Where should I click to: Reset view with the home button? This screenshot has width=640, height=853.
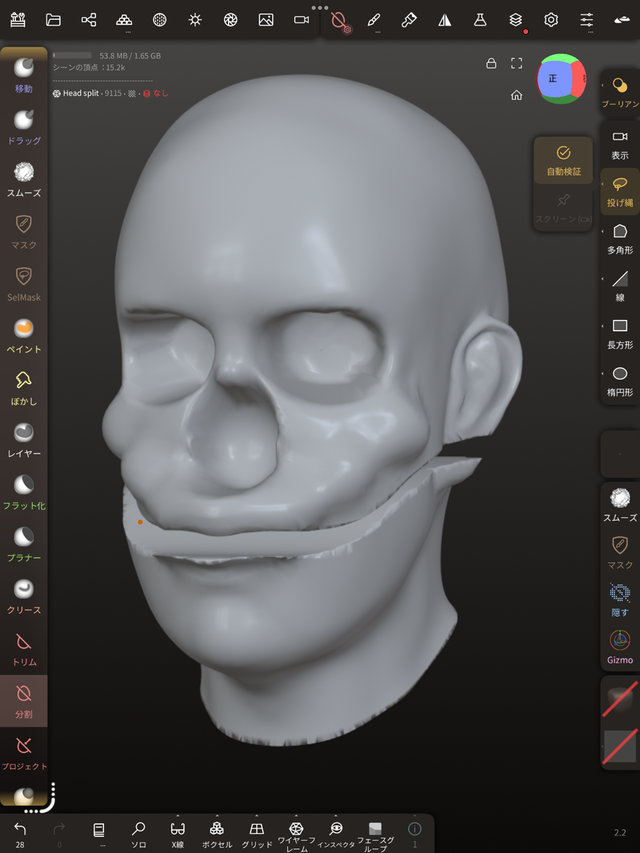pos(516,95)
